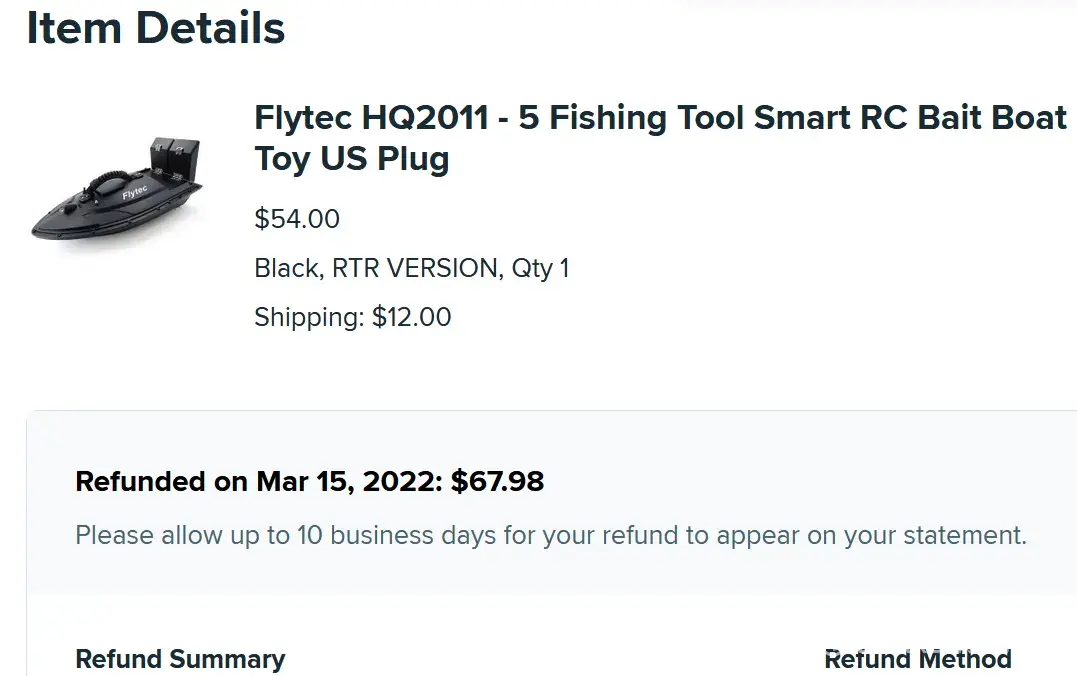The image size is (1077, 676).
Task: Click the "Toy US Plug" title line
Action: pos(352,159)
